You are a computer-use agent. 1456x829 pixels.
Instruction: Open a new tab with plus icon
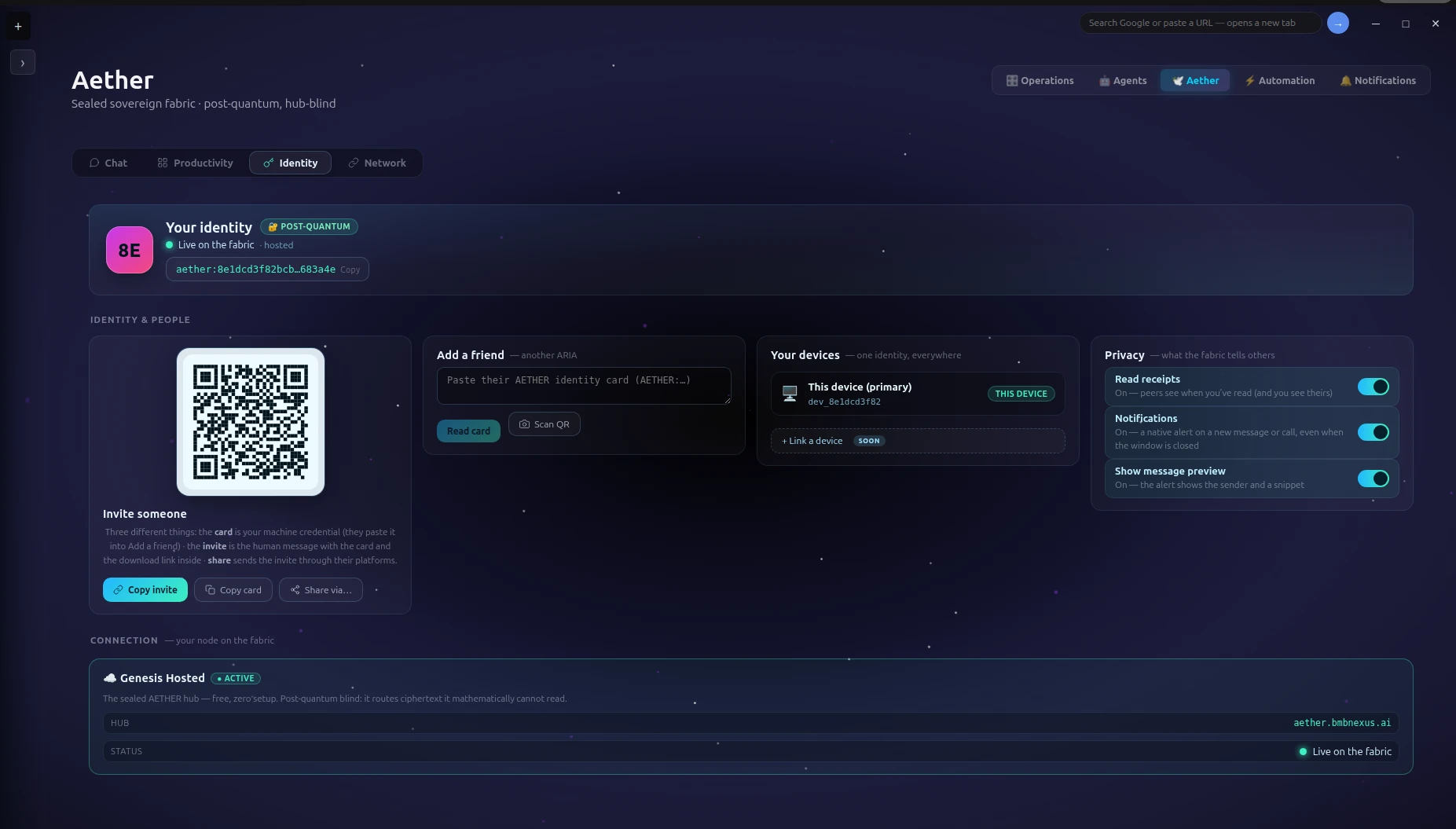(18, 26)
